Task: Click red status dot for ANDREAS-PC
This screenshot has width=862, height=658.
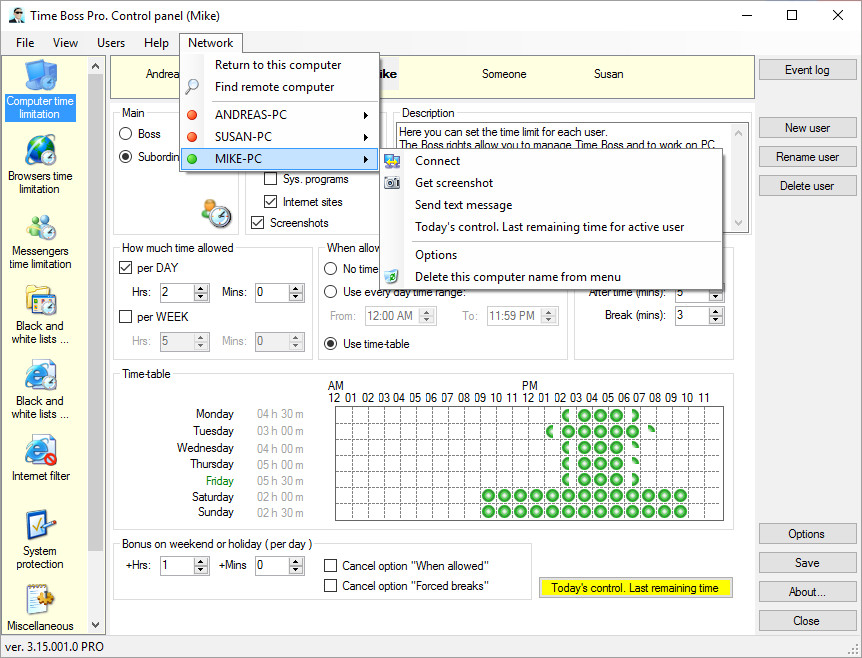Action: 192,115
